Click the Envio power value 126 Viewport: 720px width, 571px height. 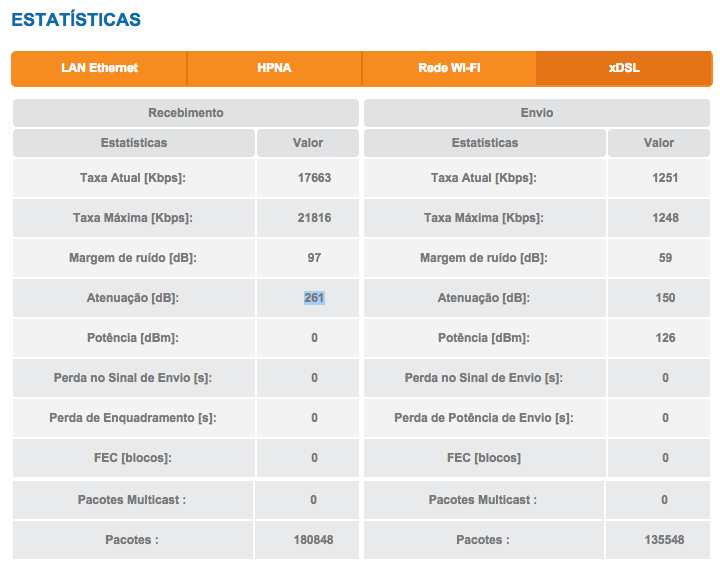click(665, 338)
